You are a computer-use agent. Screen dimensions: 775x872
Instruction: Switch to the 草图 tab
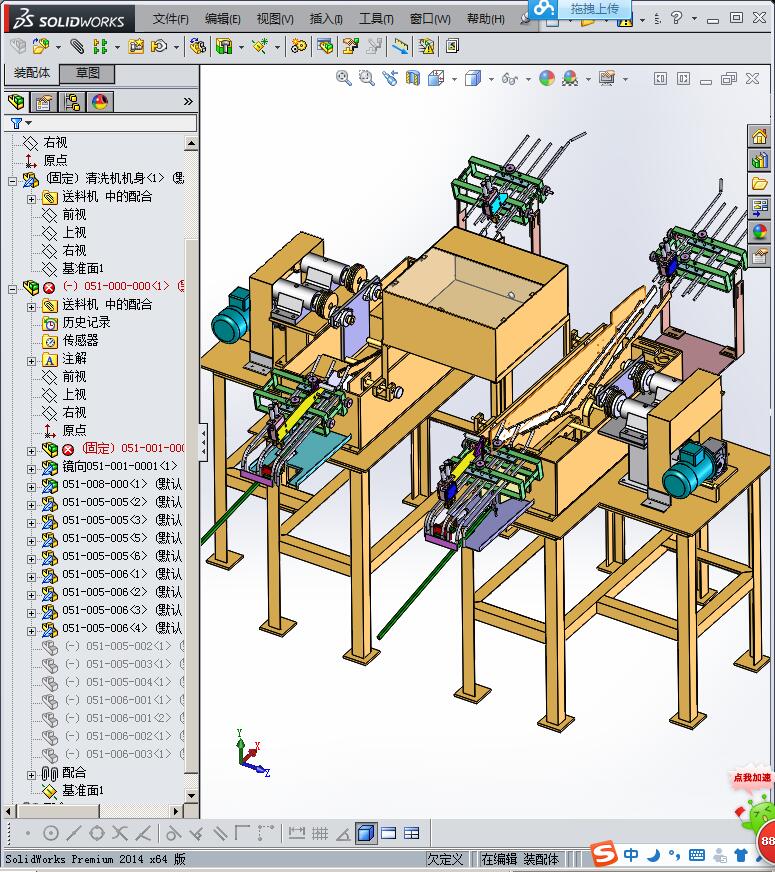87,73
